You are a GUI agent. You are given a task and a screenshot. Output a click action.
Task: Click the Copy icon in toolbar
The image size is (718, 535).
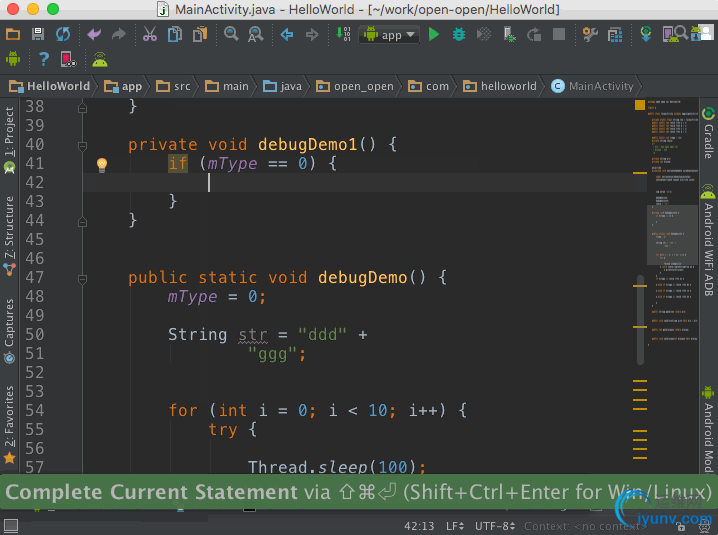[x=174, y=34]
